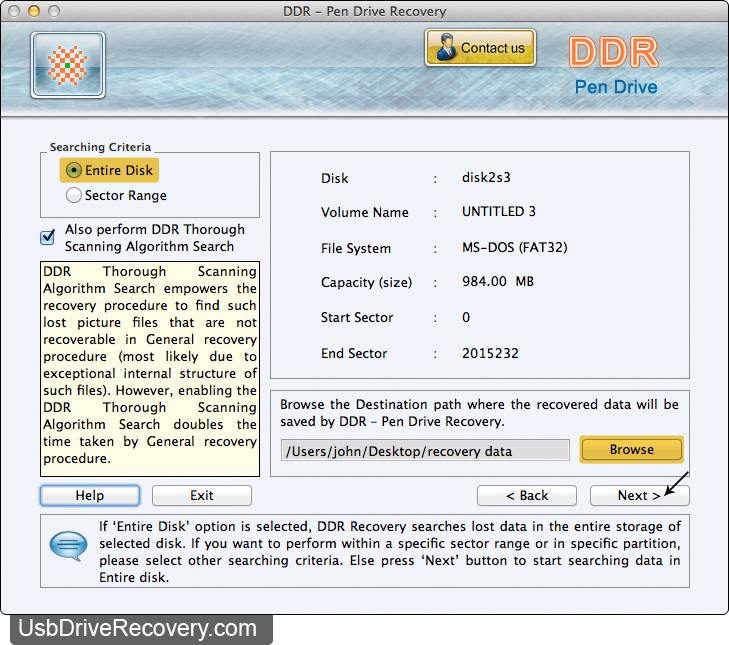Click the Searching Criteria group label

pos(100,147)
